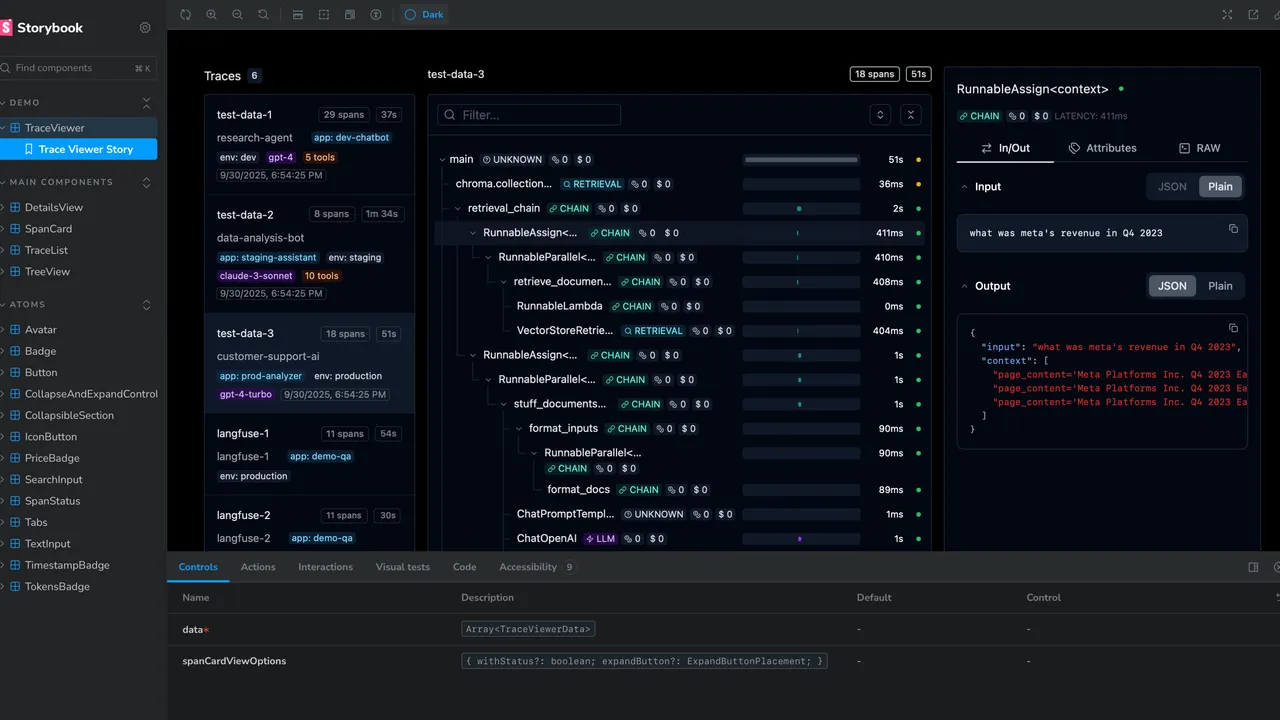Viewport: 1280px width, 720px height.
Task: Open the viewport size tool icon
Action: point(350,15)
